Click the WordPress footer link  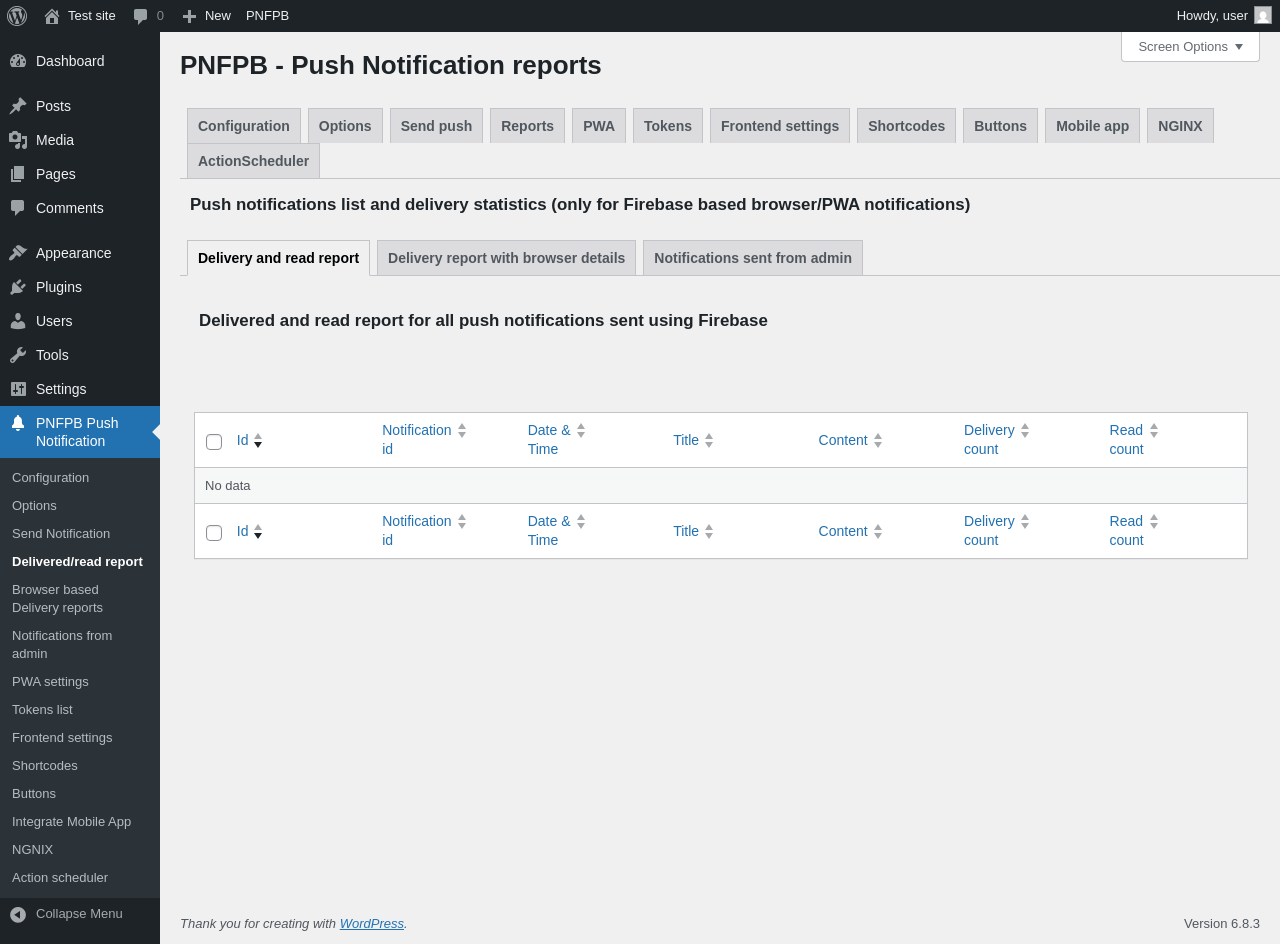pyautogui.click(x=371, y=924)
